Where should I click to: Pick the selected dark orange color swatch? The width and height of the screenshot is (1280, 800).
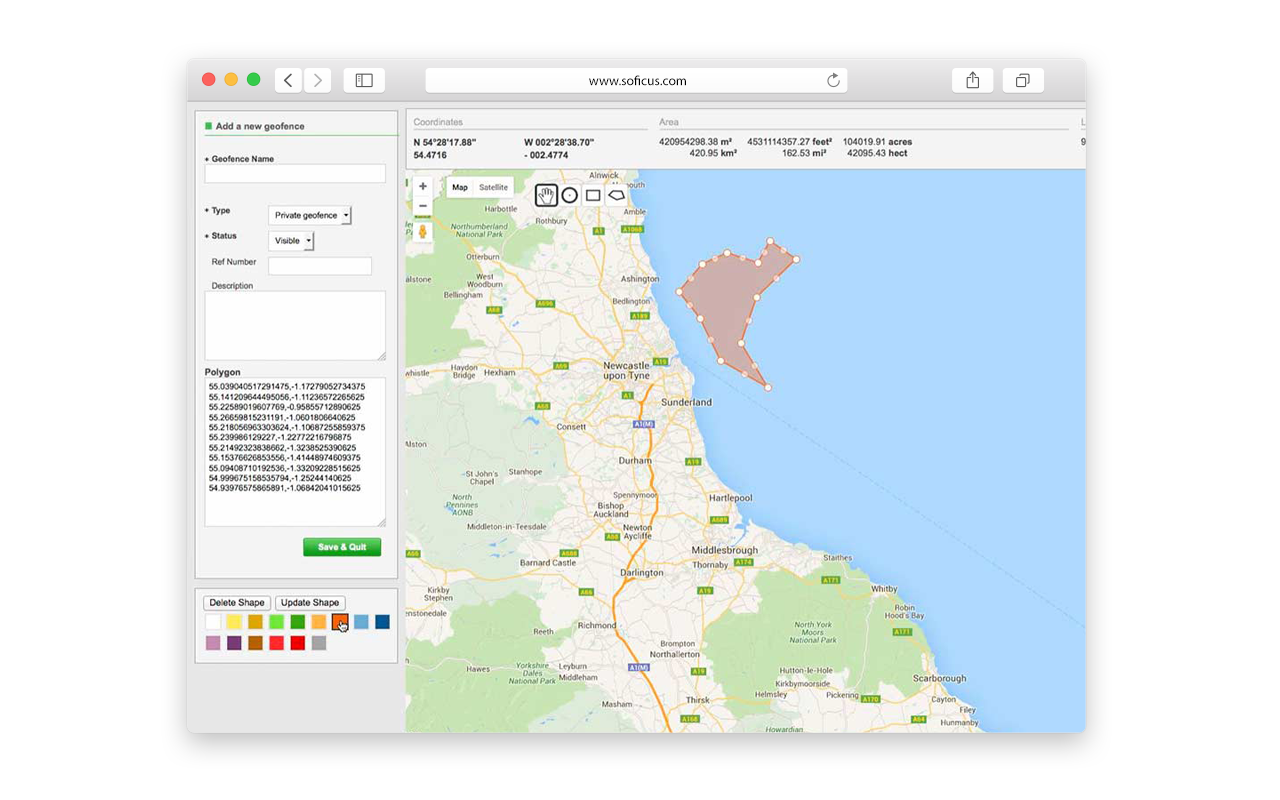(340, 622)
